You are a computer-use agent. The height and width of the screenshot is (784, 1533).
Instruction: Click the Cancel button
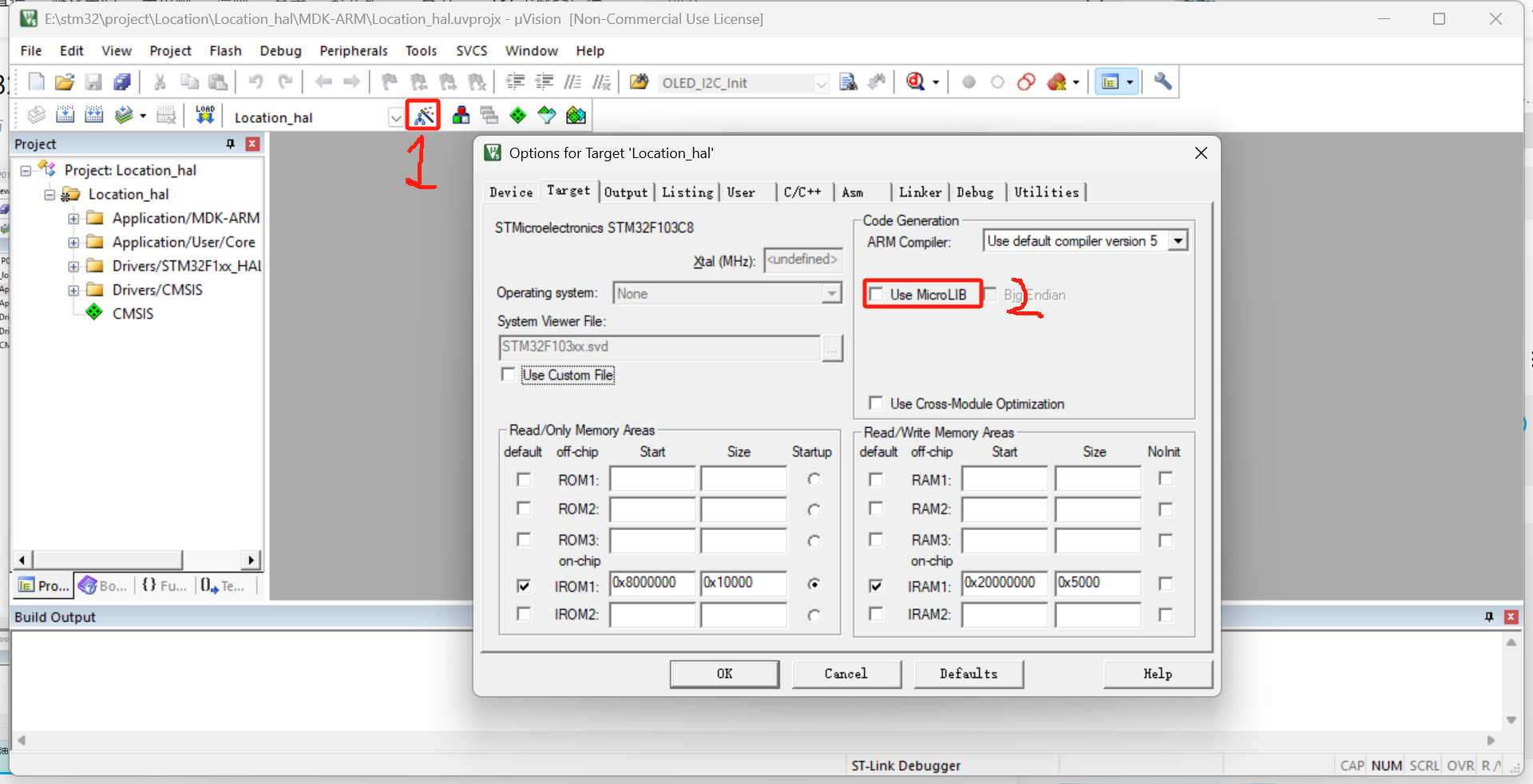(846, 674)
